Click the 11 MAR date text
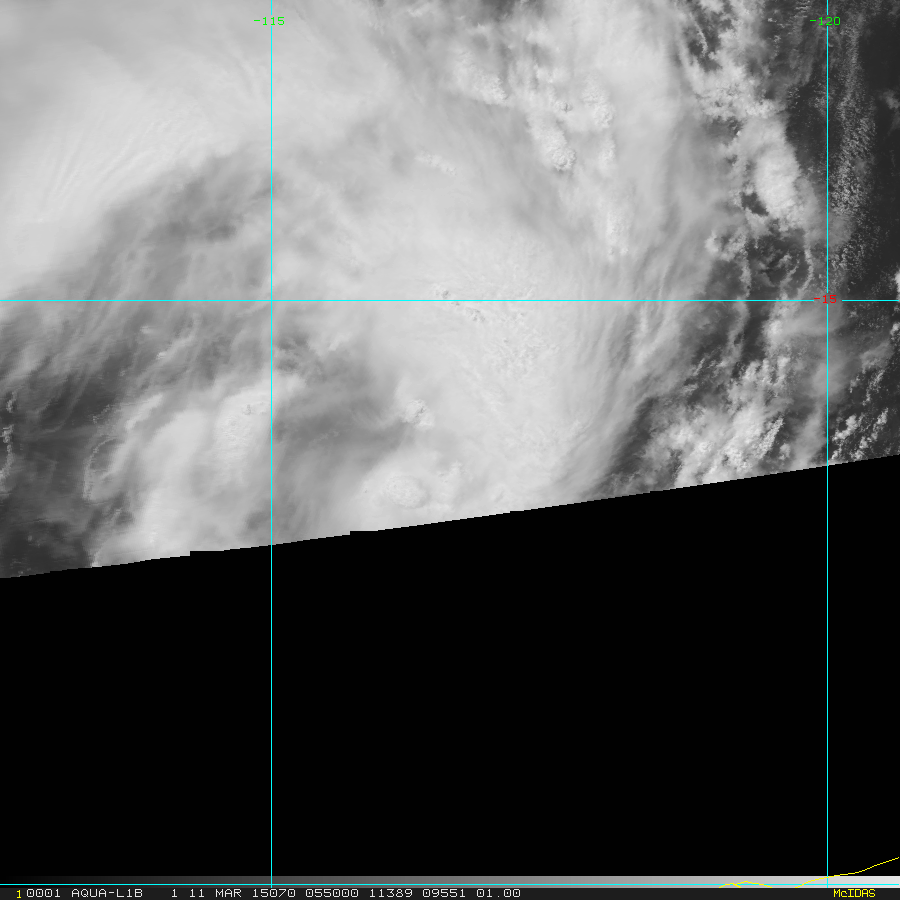This screenshot has width=900, height=900. [x=216, y=893]
